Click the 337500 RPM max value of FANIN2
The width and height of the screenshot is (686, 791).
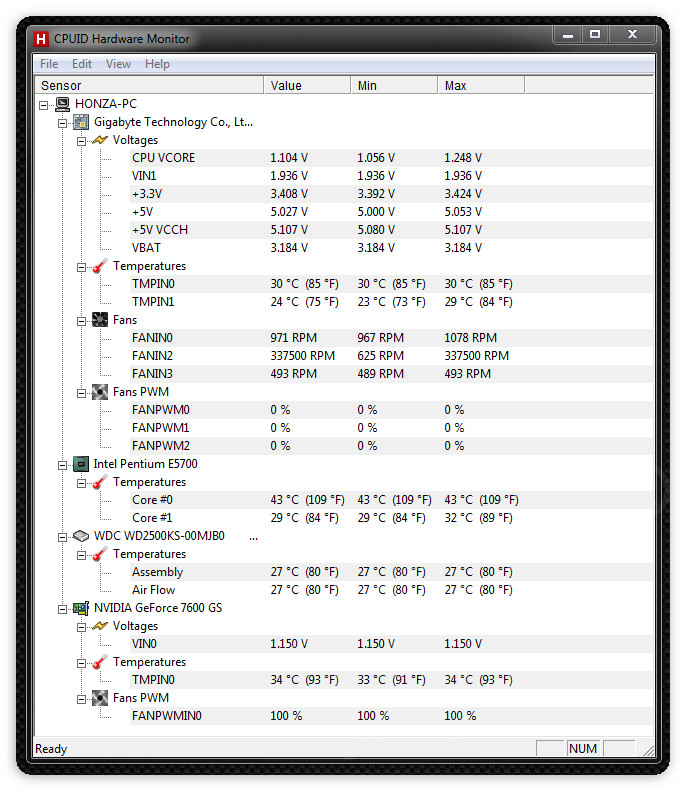pos(476,356)
